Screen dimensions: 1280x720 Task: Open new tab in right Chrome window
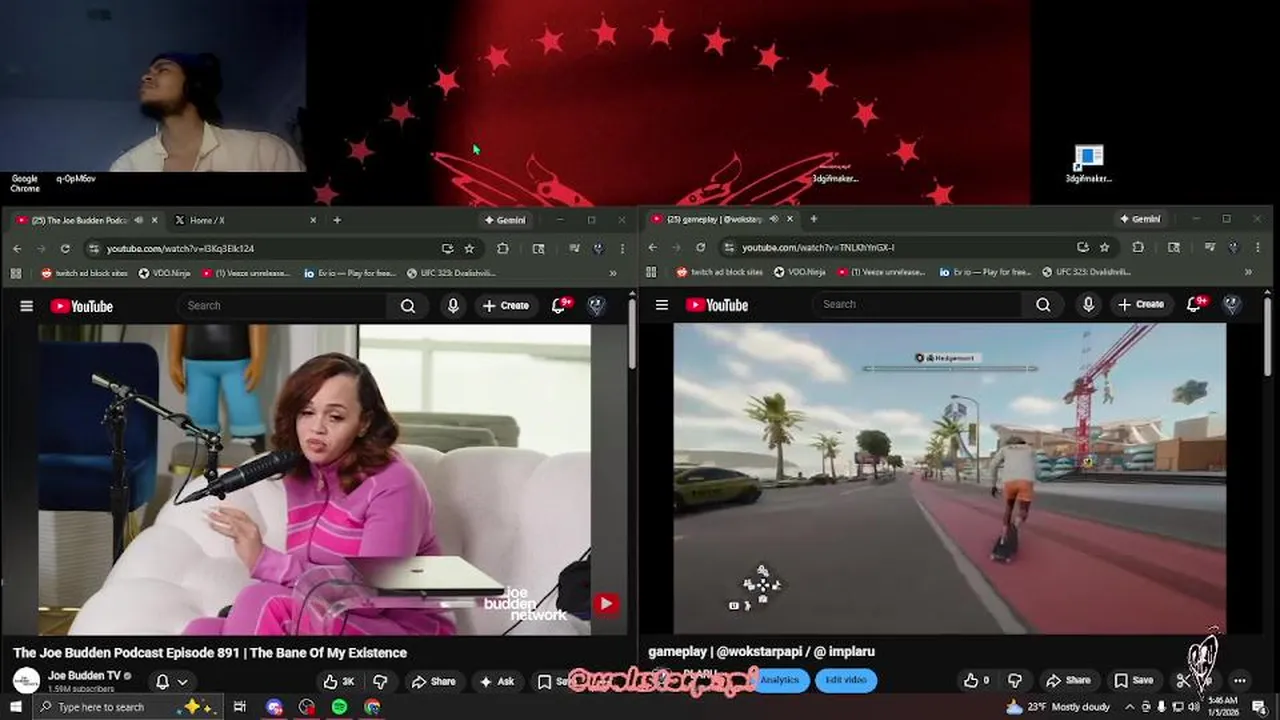click(813, 219)
